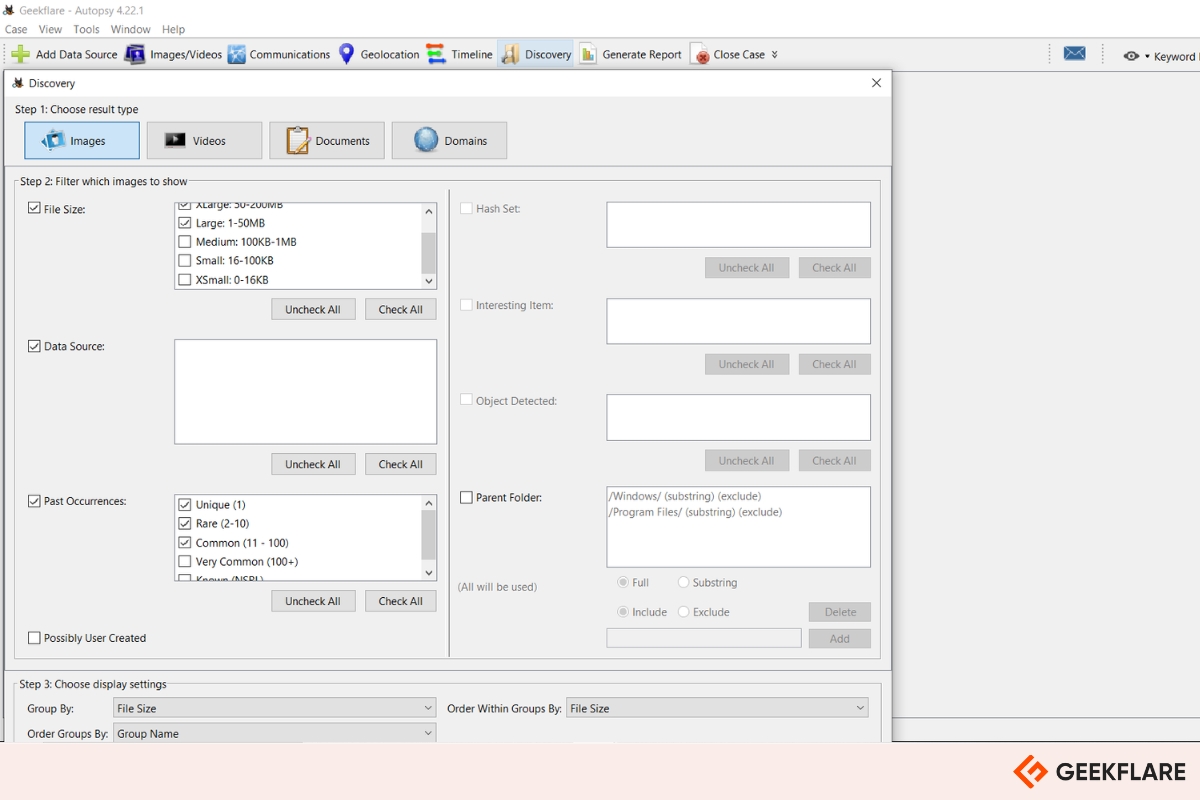Viewport: 1200px width, 800px height.
Task: Toggle the File Size filter checkbox
Action: 35,209
